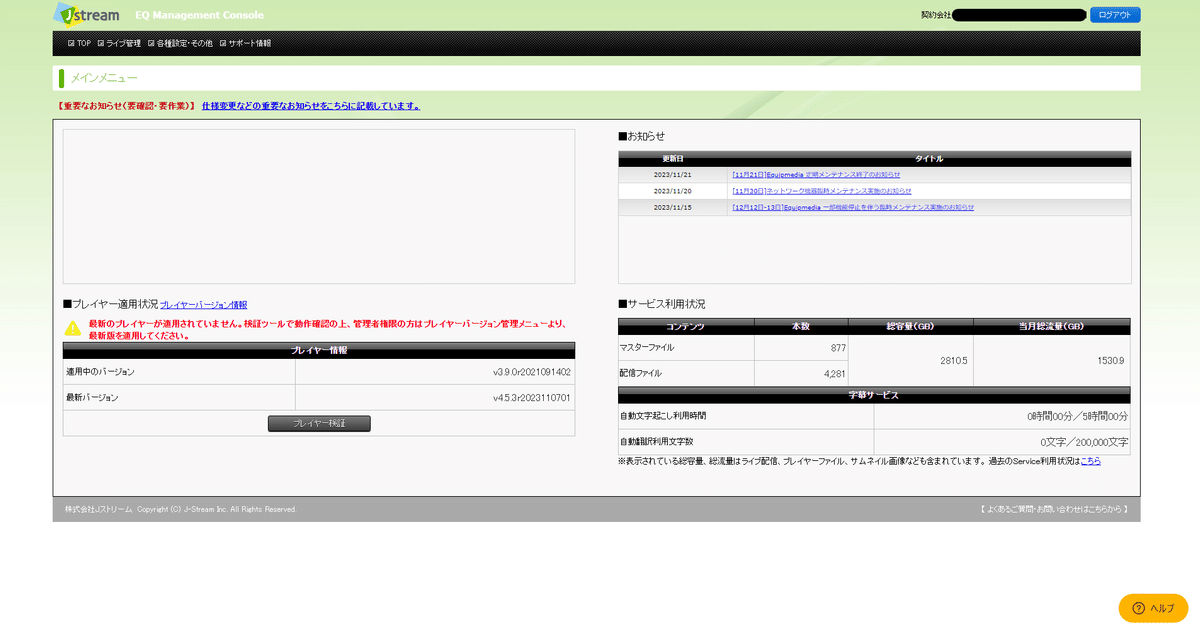Click the icon next to サポート情報
The height and width of the screenshot is (629, 1200).
pyautogui.click(x=222, y=43)
